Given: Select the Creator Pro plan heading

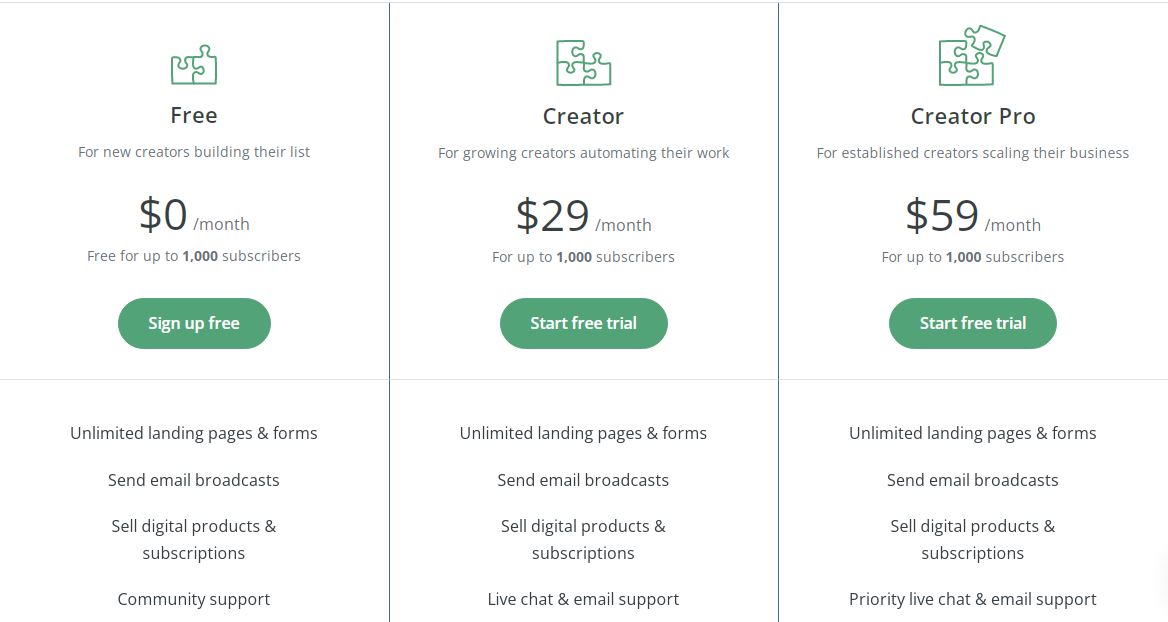Looking at the screenshot, I should (x=973, y=116).
